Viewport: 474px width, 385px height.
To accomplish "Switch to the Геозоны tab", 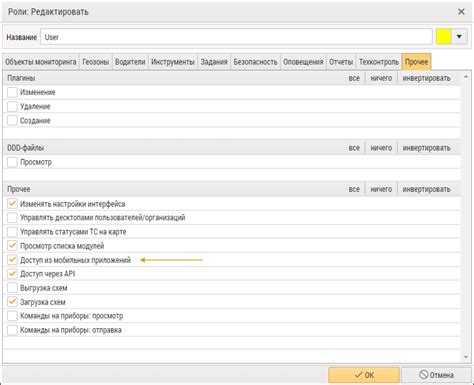I will [96, 62].
